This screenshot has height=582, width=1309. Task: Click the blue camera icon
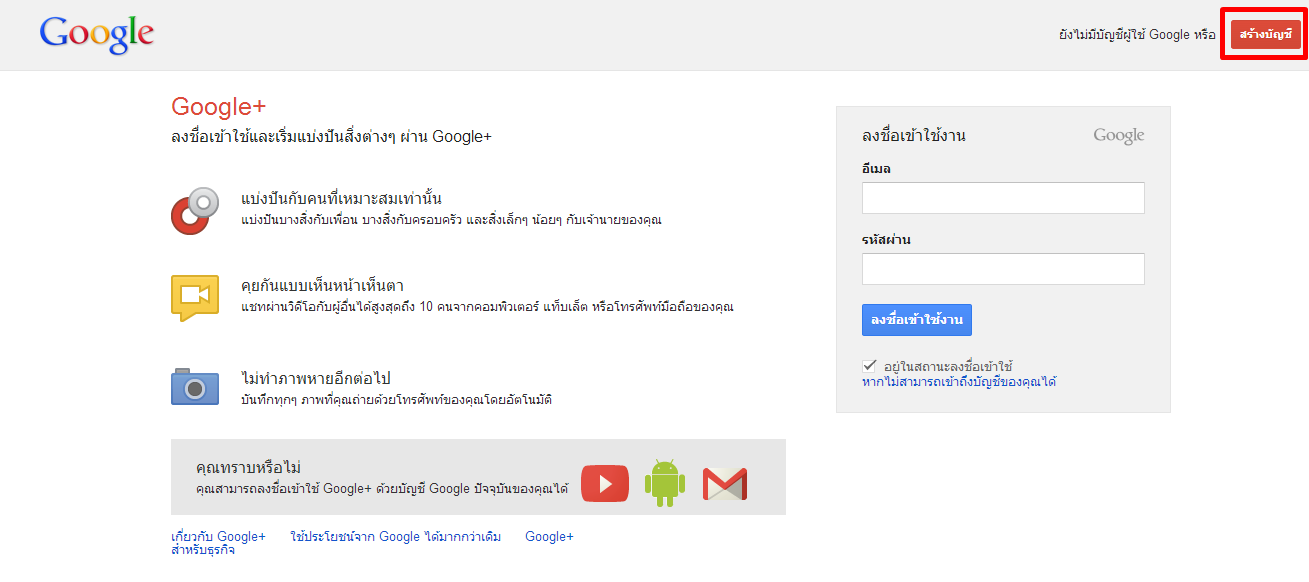[x=195, y=386]
